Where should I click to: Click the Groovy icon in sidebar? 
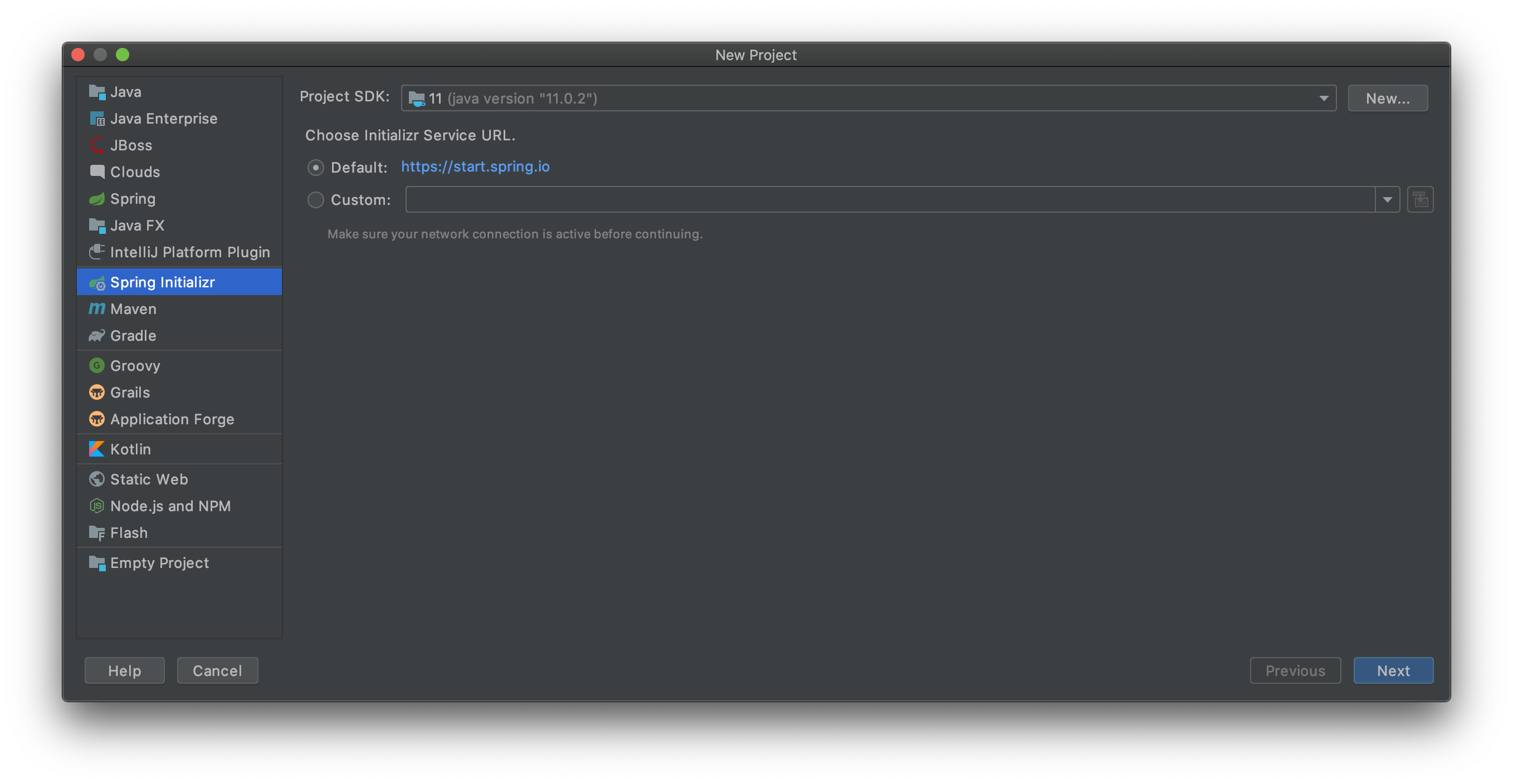click(x=96, y=366)
